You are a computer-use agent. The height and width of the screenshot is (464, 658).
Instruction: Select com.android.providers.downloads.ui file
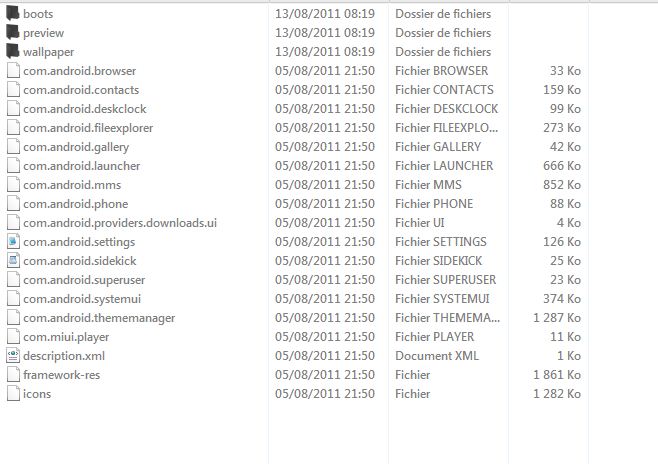pyautogui.click(x=120, y=223)
